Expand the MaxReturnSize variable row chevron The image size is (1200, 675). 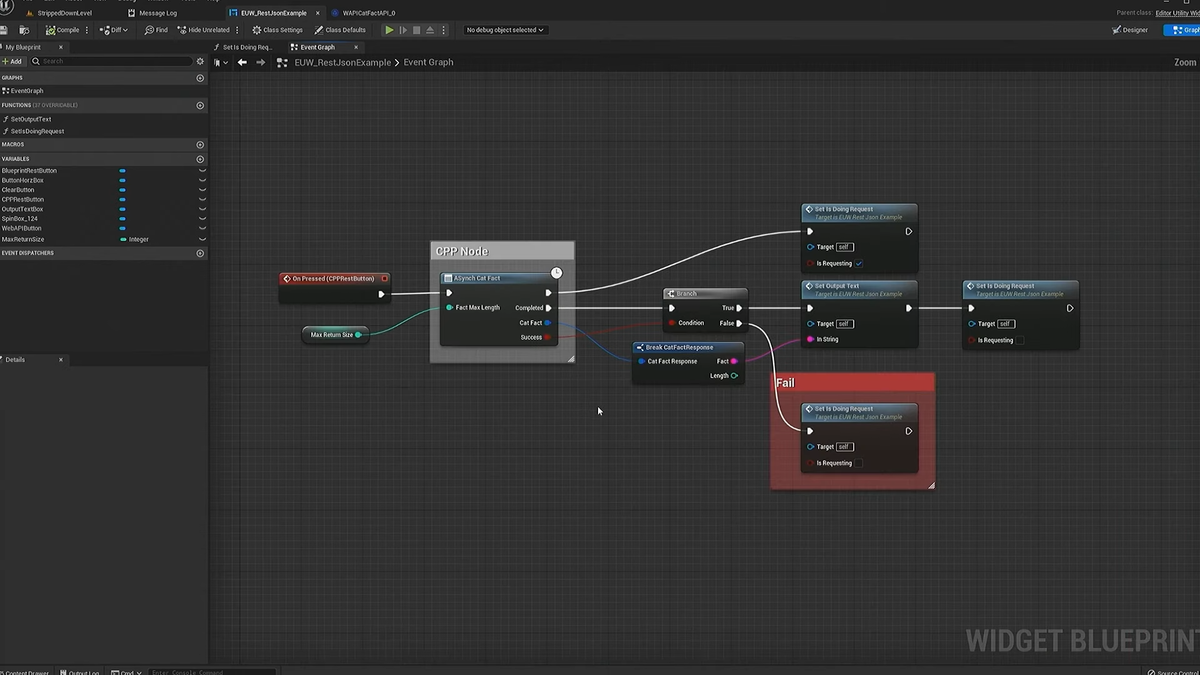(202, 239)
